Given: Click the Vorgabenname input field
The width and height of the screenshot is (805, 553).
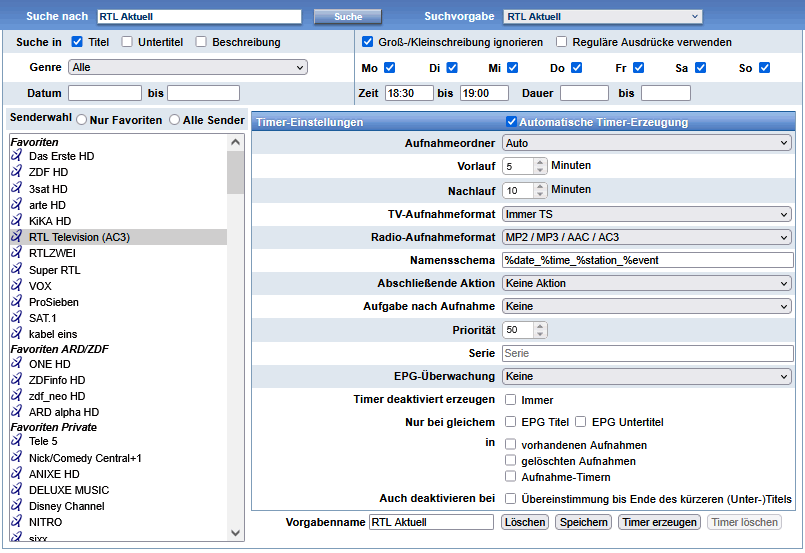Looking at the screenshot, I should coord(431,522).
